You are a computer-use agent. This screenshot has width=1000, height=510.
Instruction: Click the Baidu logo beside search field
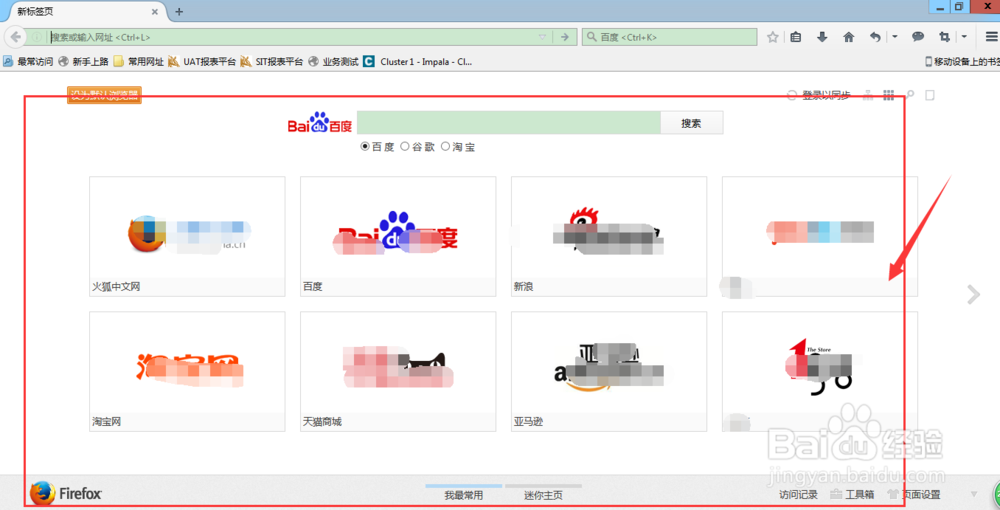320,122
